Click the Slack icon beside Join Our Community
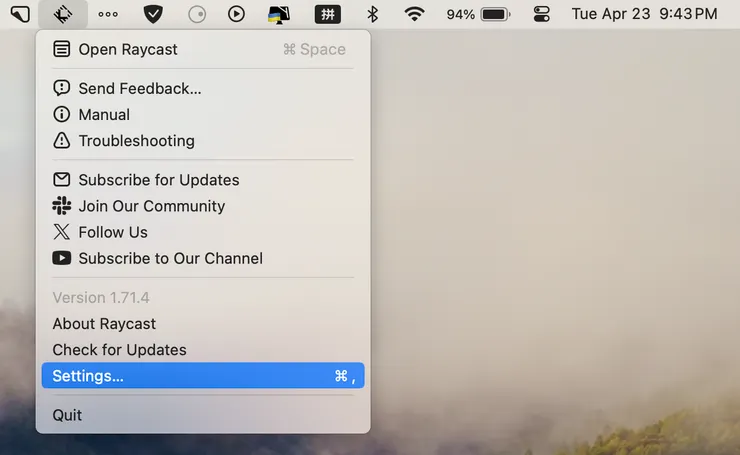 click(61, 206)
